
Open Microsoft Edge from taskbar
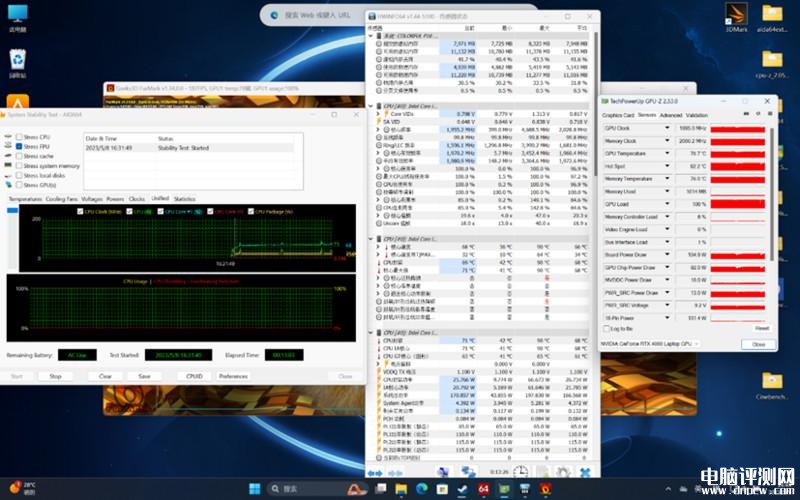[421, 489]
